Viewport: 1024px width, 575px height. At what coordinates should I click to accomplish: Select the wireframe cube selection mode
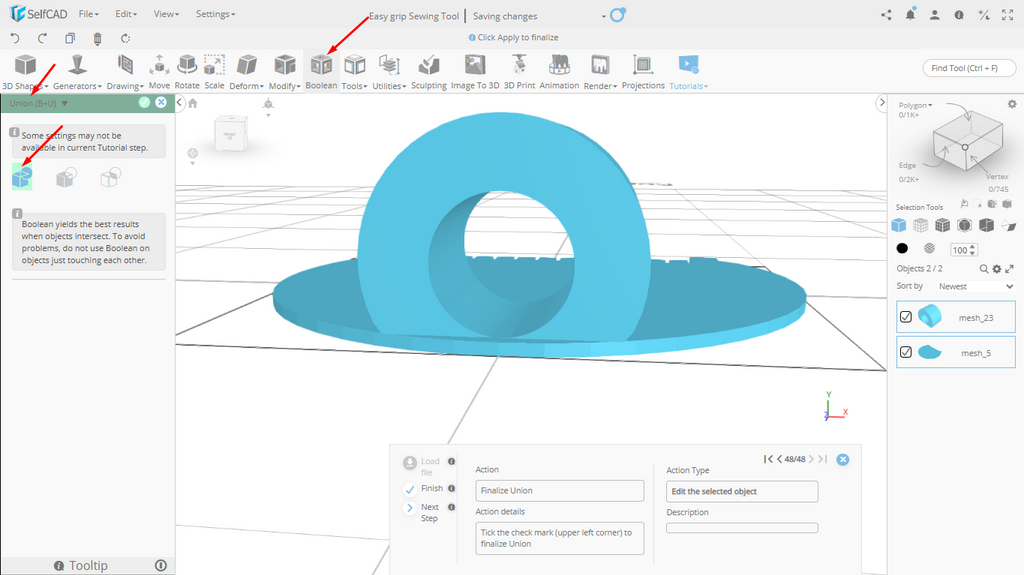[920, 225]
